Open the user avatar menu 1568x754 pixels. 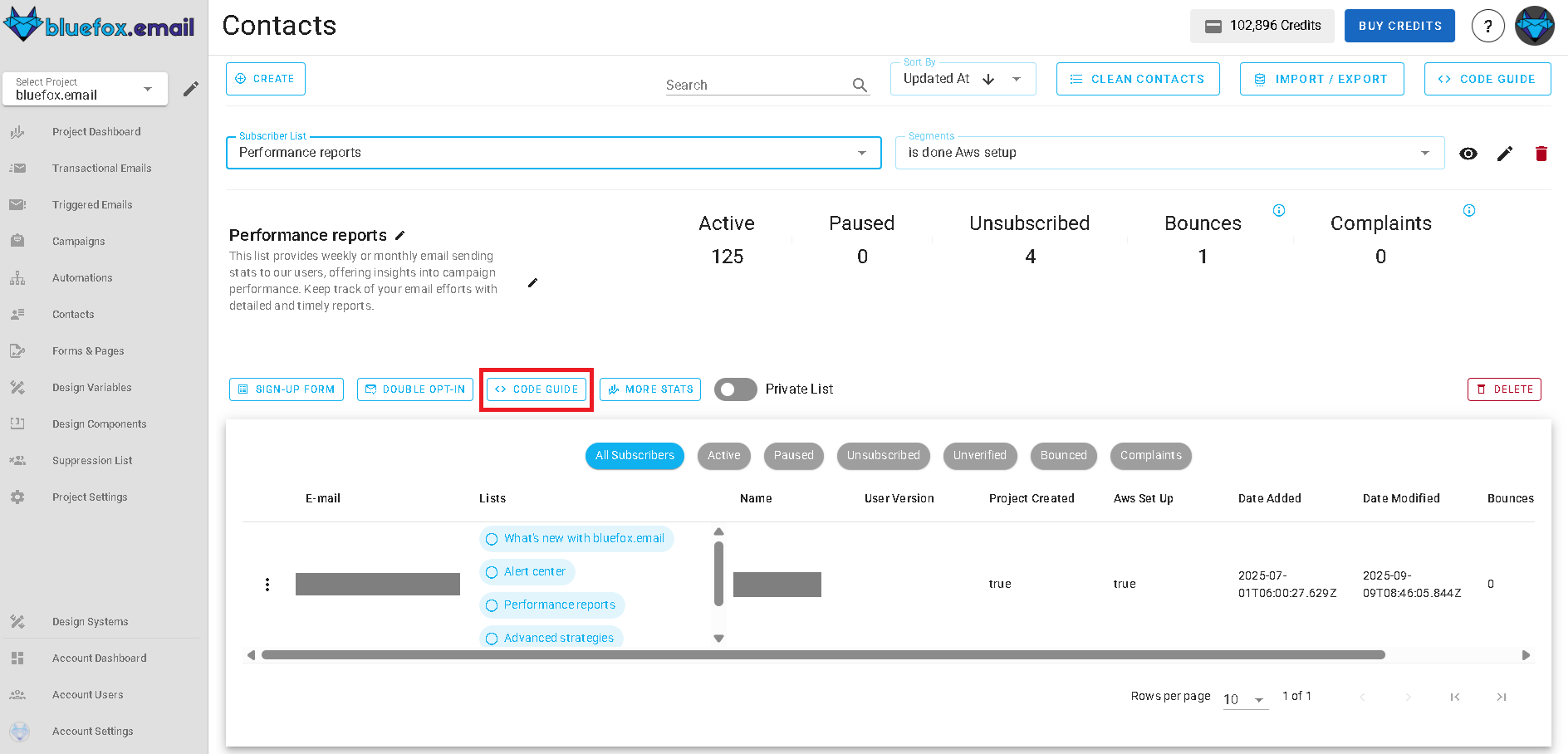point(1535,26)
